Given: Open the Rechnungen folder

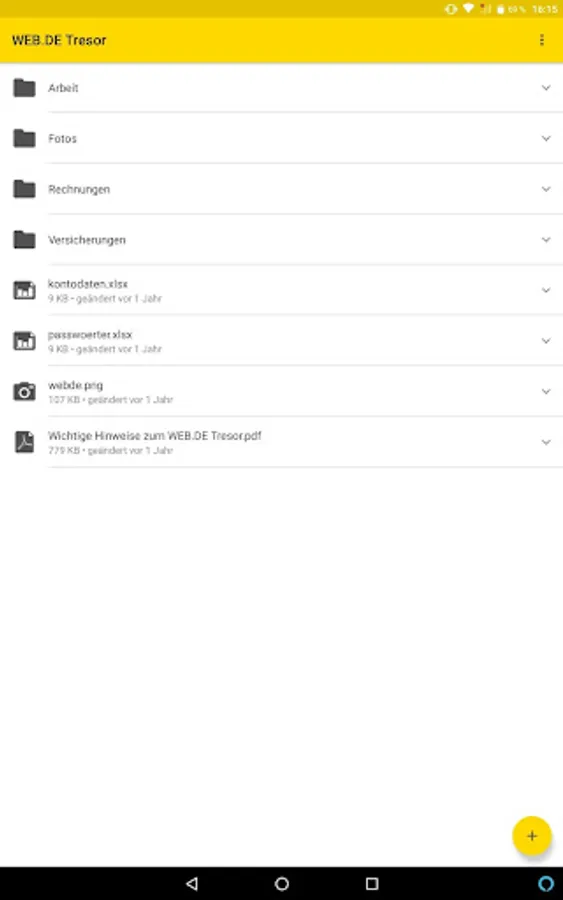Looking at the screenshot, I should tap(281, 189).
